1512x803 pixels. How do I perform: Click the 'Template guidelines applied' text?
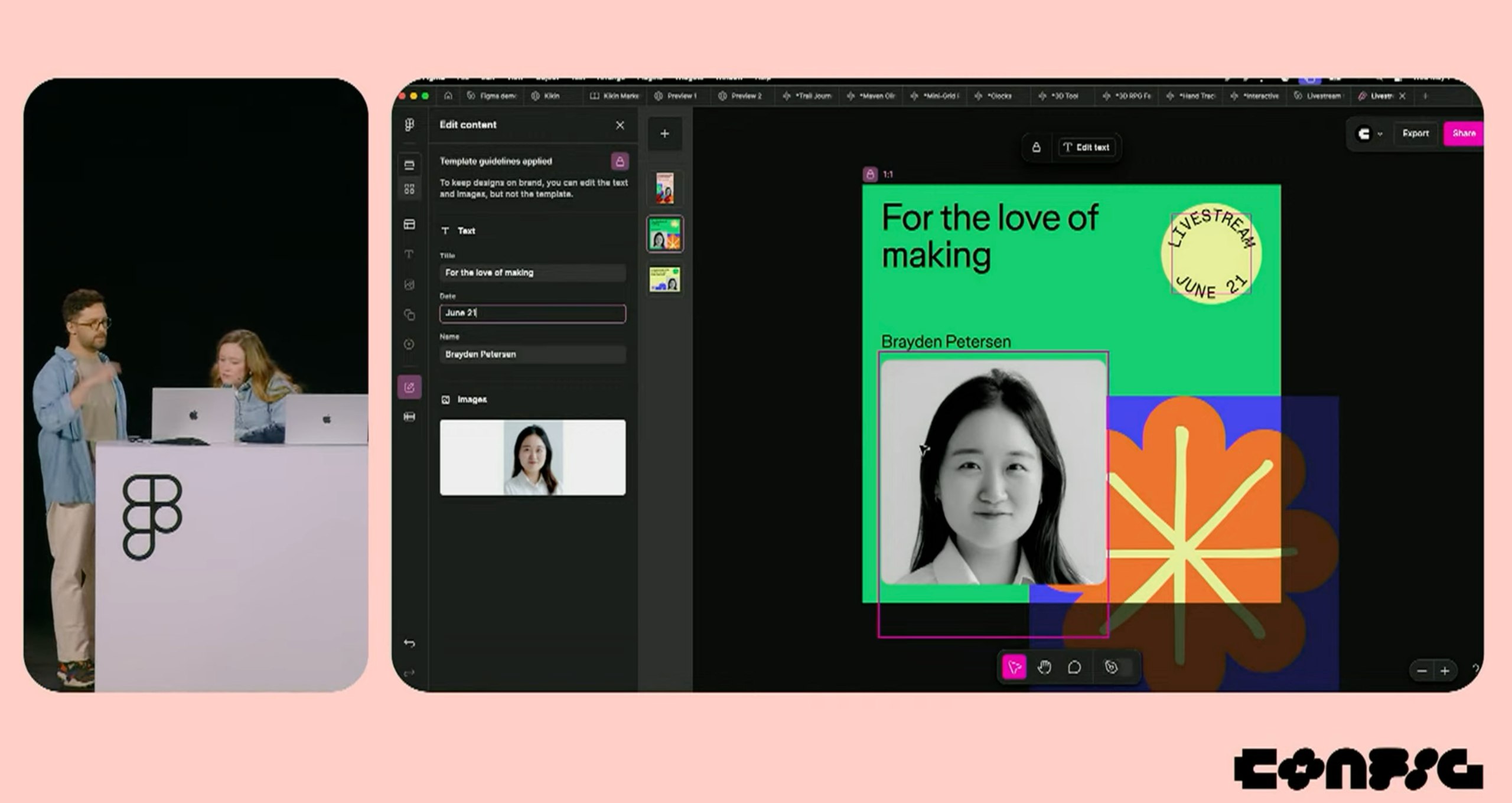496,161
